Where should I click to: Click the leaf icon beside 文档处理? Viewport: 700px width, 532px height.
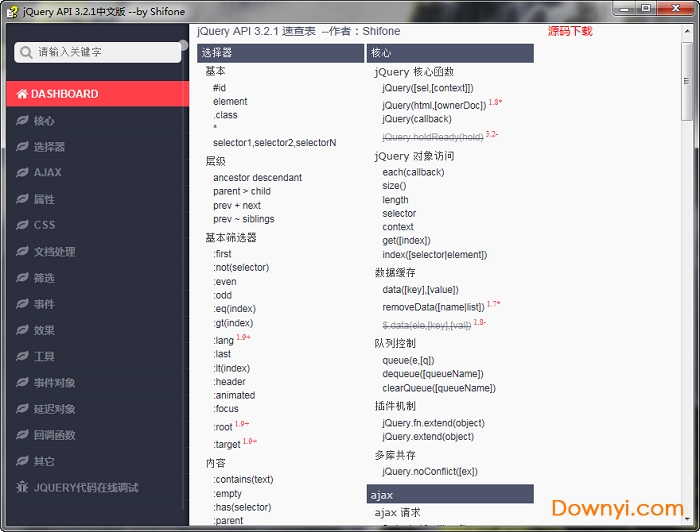point(22,251)
